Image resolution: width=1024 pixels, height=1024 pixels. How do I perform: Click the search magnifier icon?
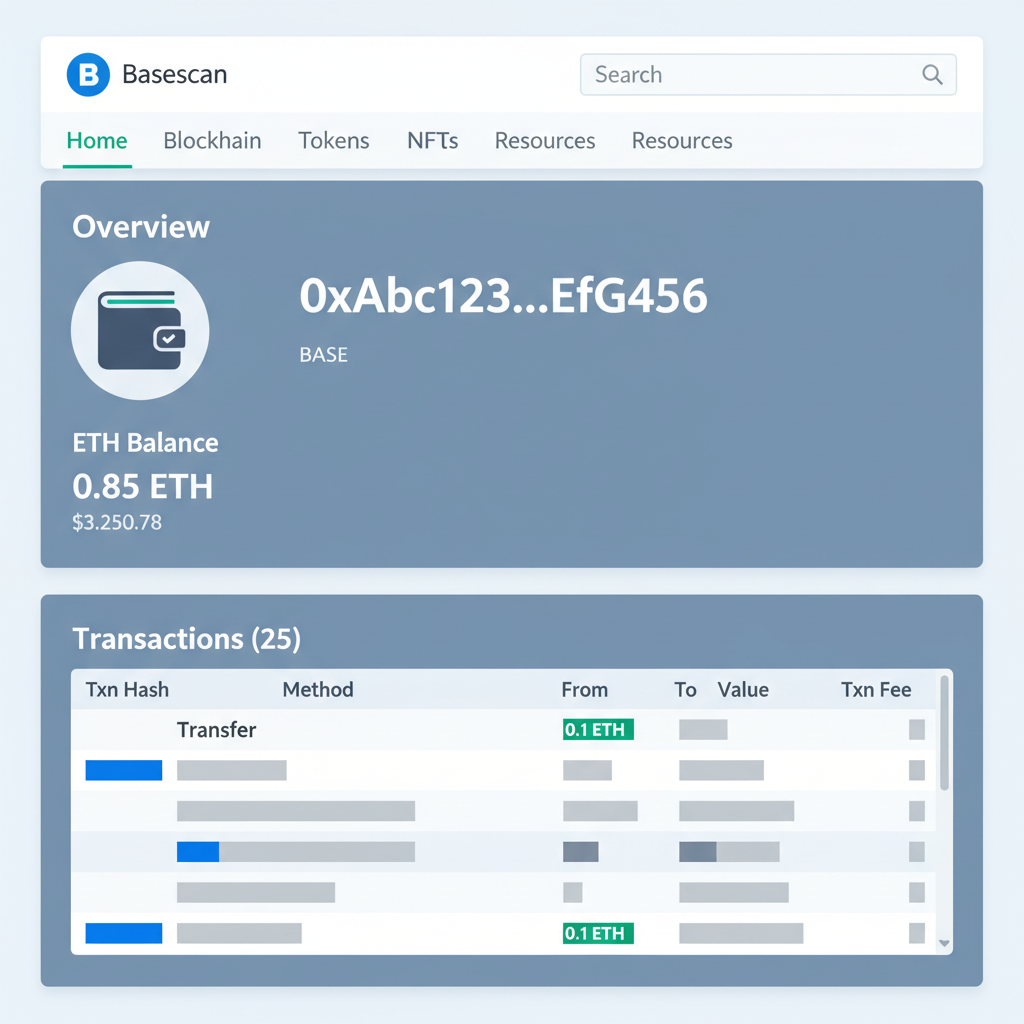932,74
